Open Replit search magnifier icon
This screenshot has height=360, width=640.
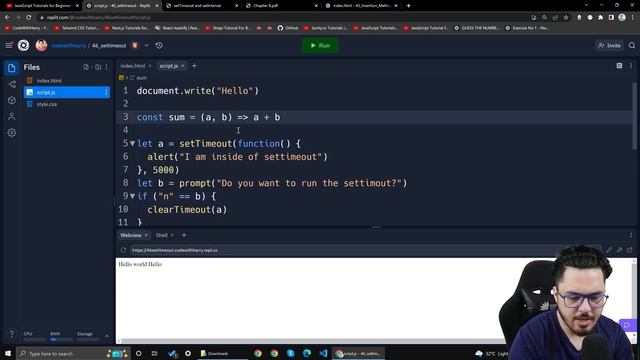pyautogui.click(x=632, y=45)
